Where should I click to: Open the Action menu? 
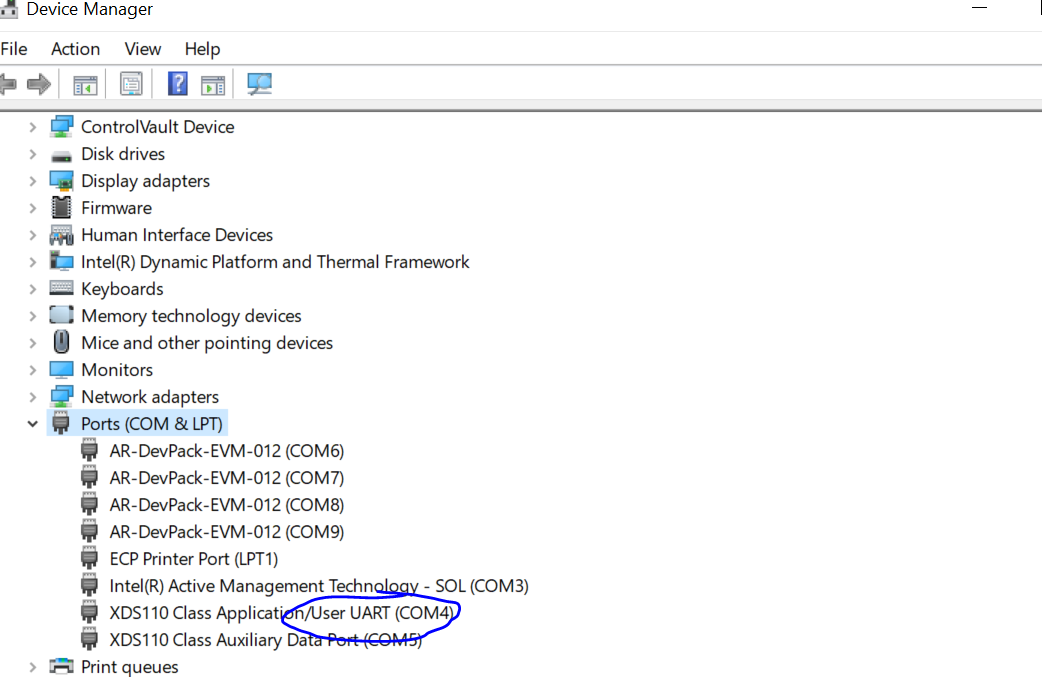(75, 49)
